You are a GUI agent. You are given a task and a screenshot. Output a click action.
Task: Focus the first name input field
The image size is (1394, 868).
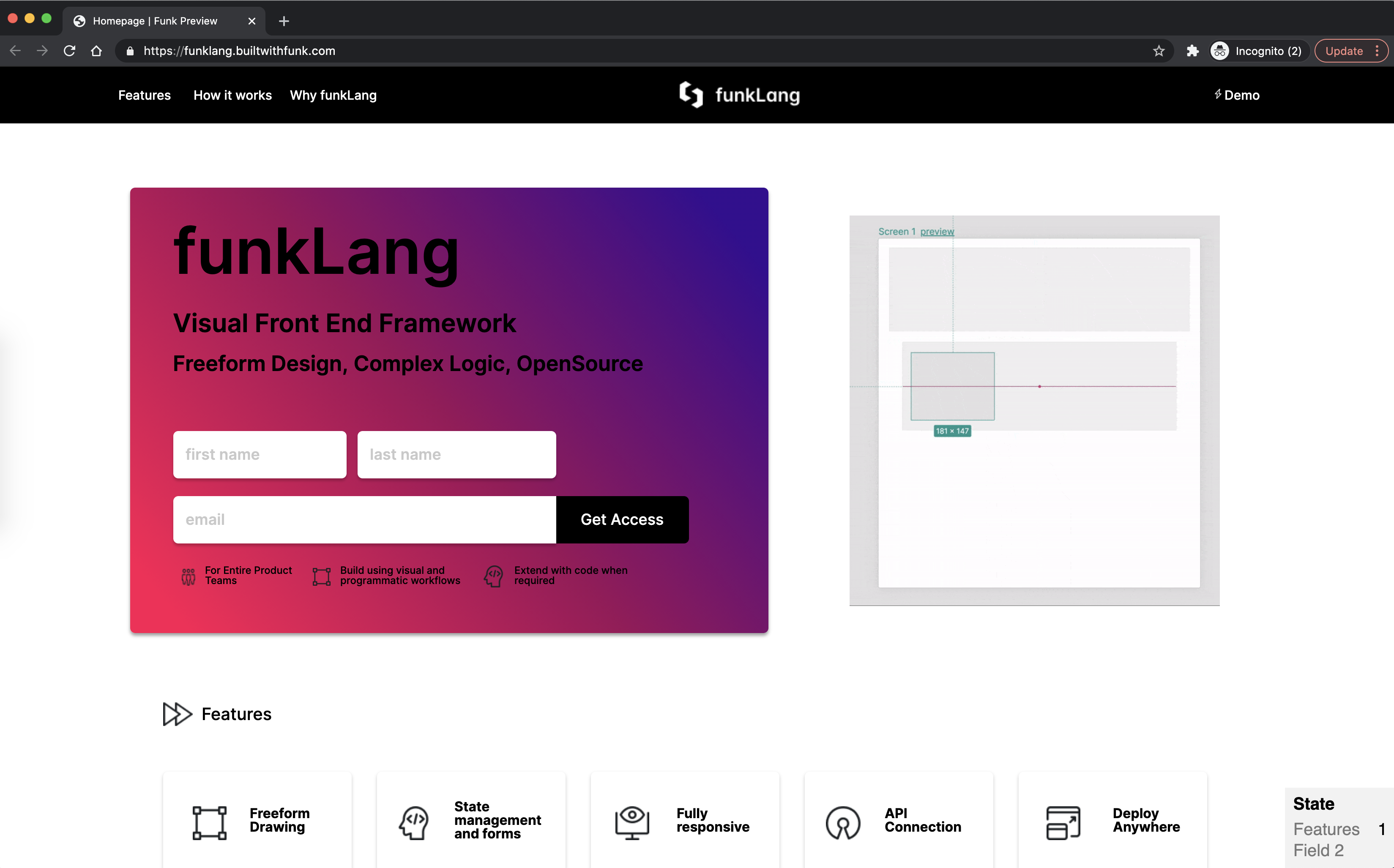[x=260, y=455]
